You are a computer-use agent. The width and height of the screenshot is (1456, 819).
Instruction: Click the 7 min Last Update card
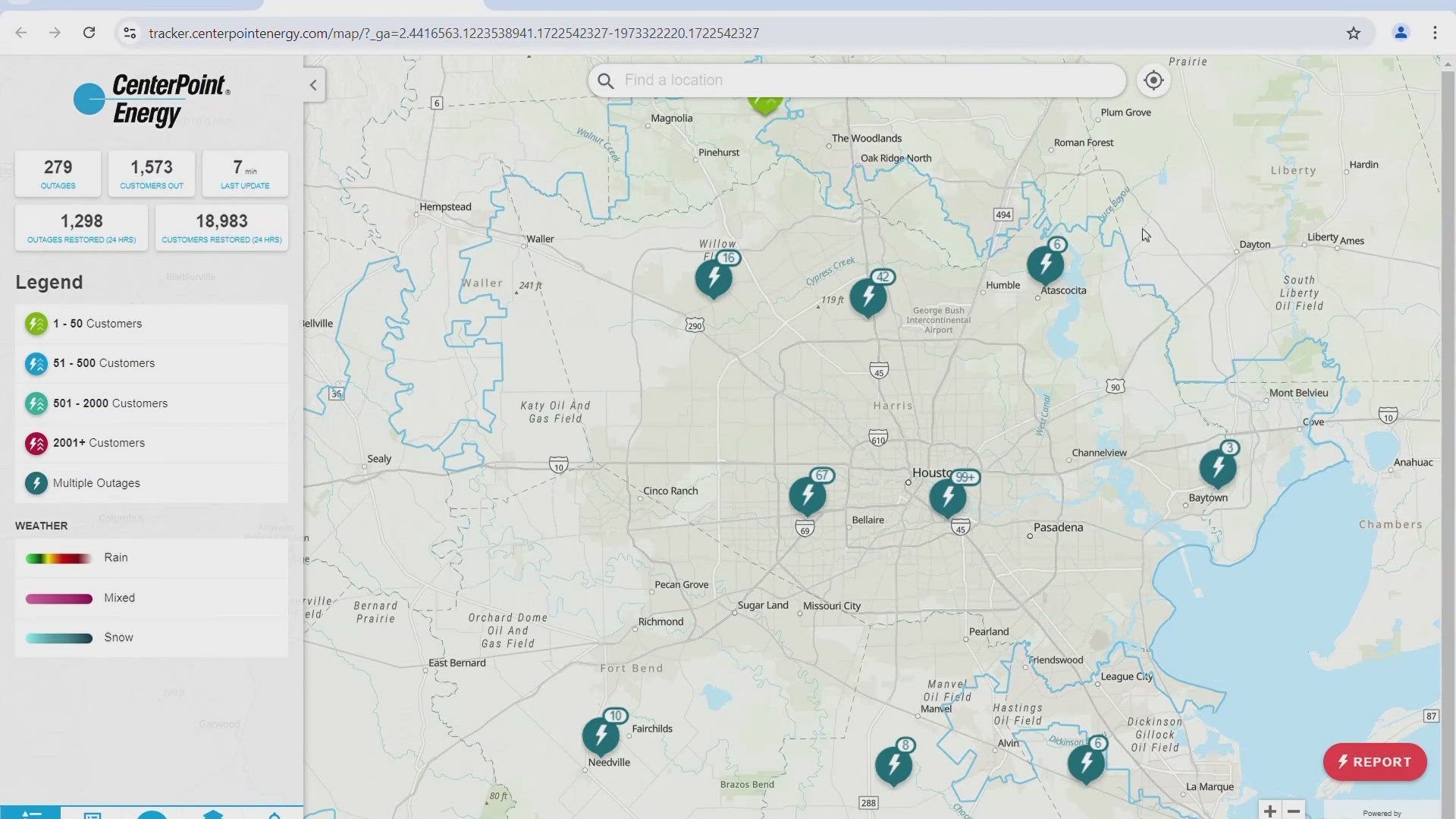(x=245, y=174)
